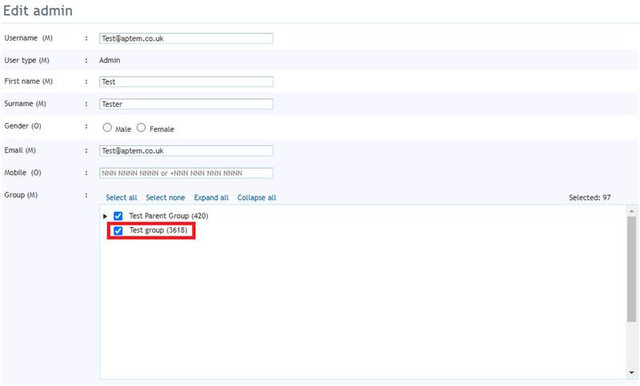
Task: Select the Male gender radio button
Action: point(107,128)
